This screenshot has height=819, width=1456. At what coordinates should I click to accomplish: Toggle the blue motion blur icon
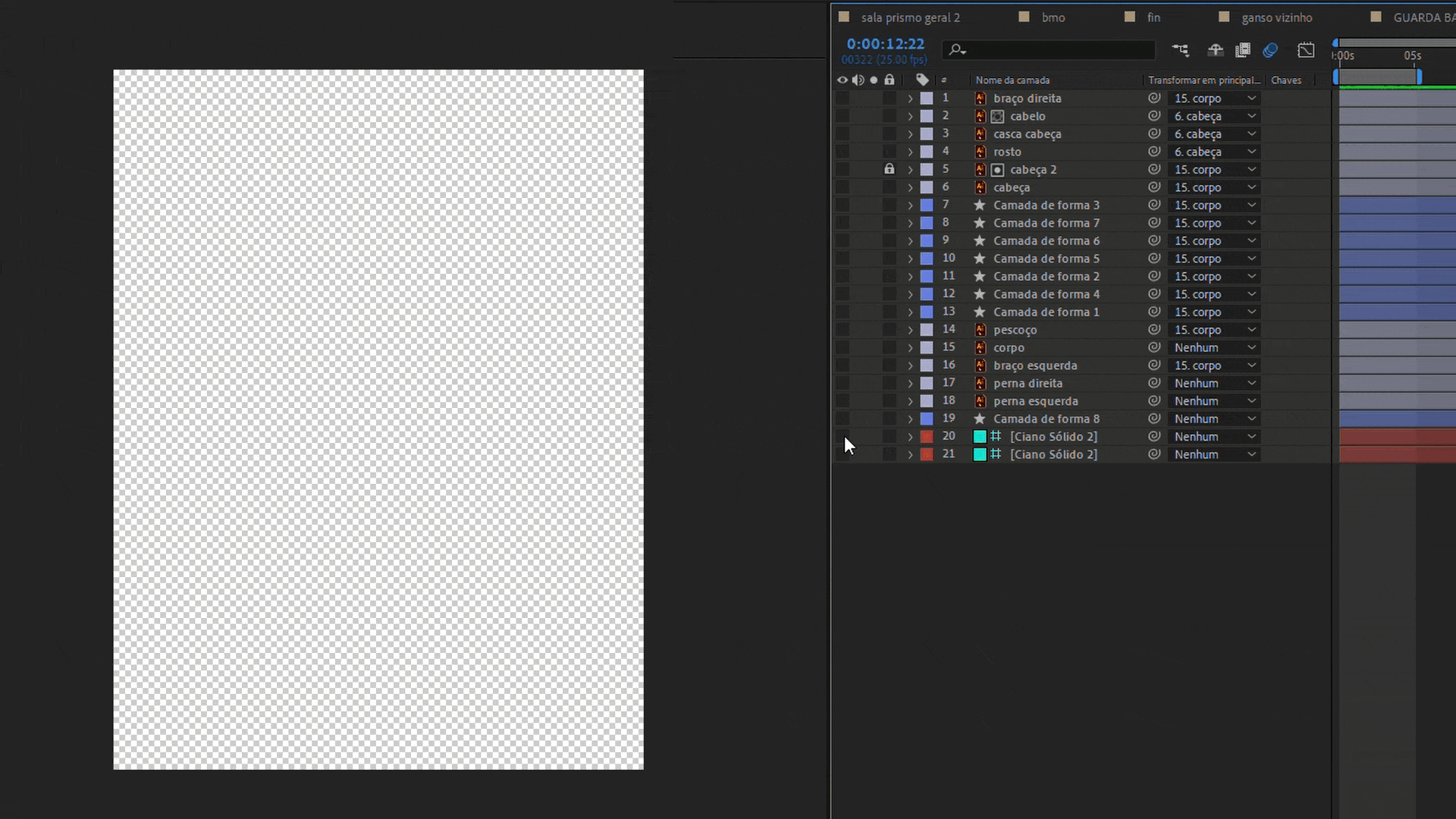1270,50
